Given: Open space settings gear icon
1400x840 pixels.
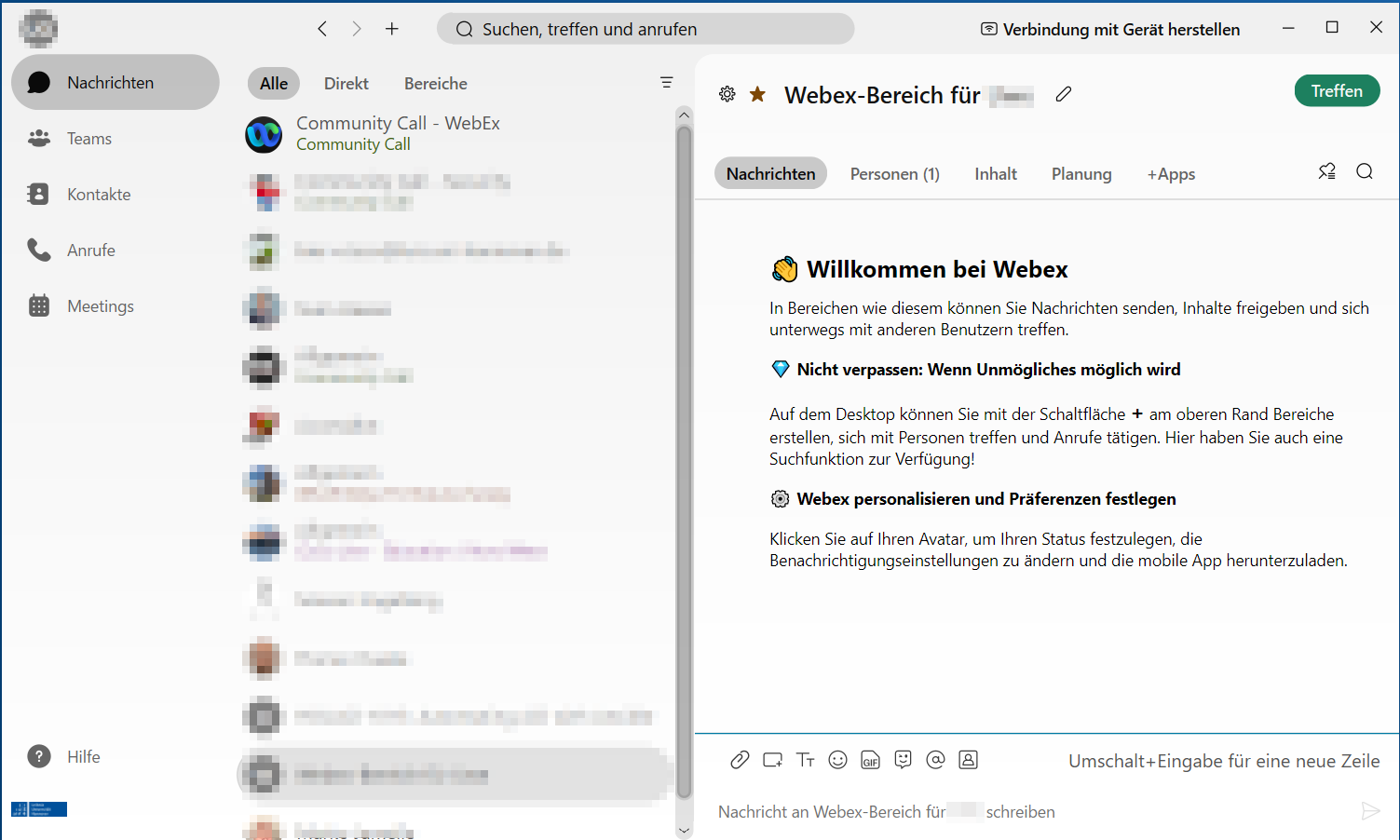Looking at the screenshot, I should pos(727,94).
